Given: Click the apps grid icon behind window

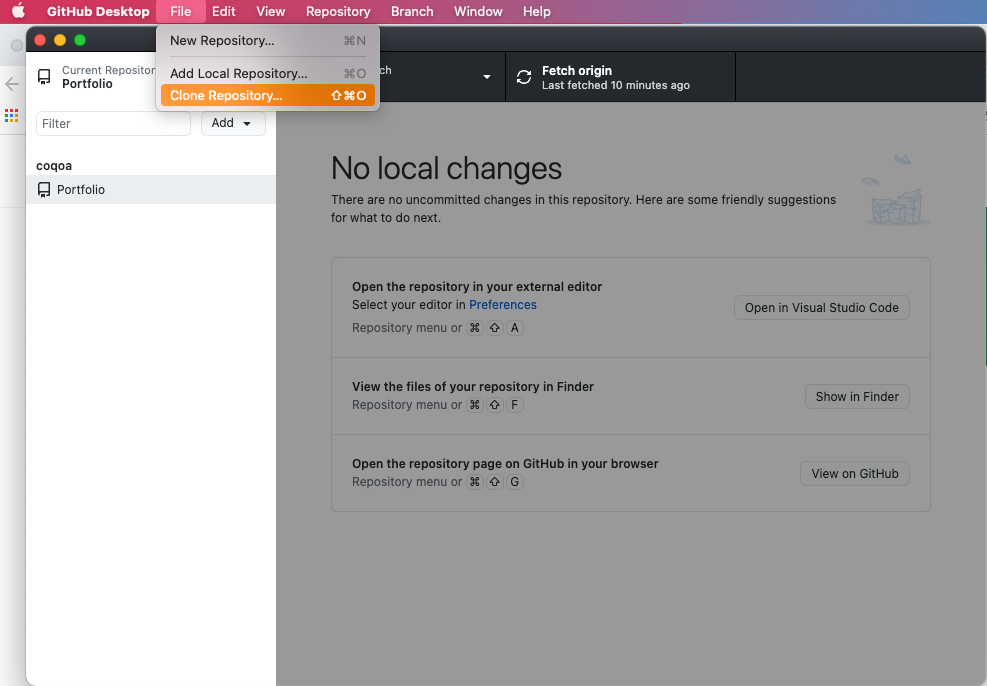Looking at the screenshot, I should click(x=11, y=115).
